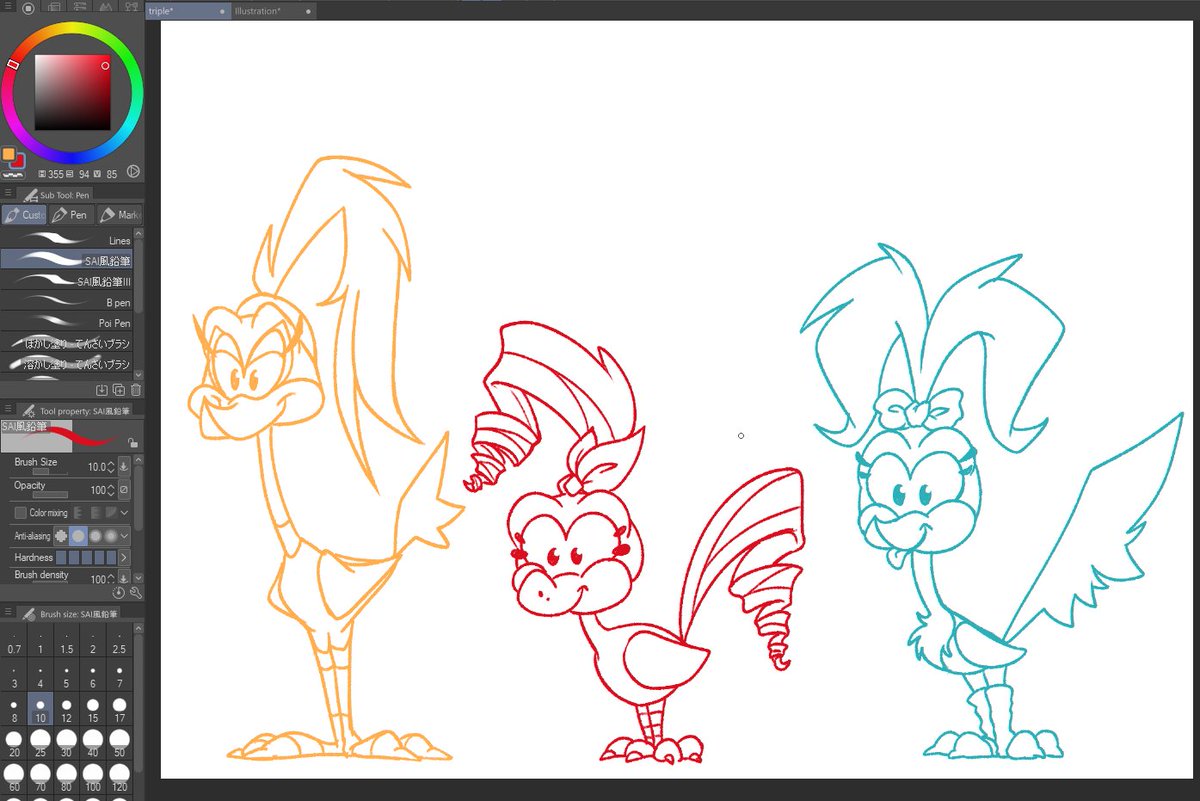The width and height of the screenshot is (1200, 801).
Task: Expand the Color mixing options dropdown
Action: click(124, 513)
